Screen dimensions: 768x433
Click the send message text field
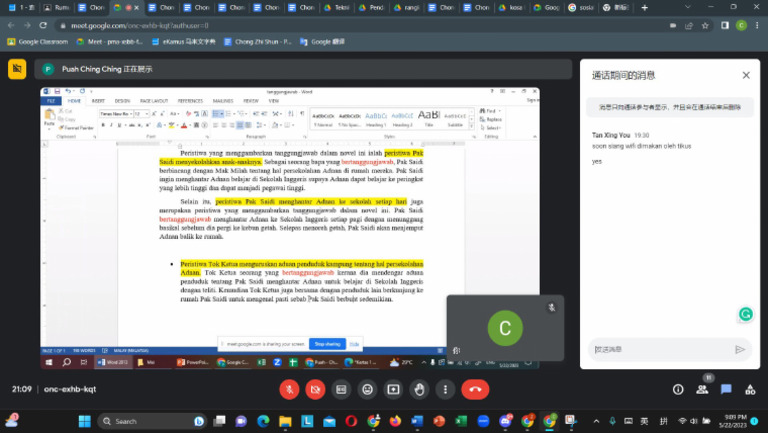[x=660, y=349]
